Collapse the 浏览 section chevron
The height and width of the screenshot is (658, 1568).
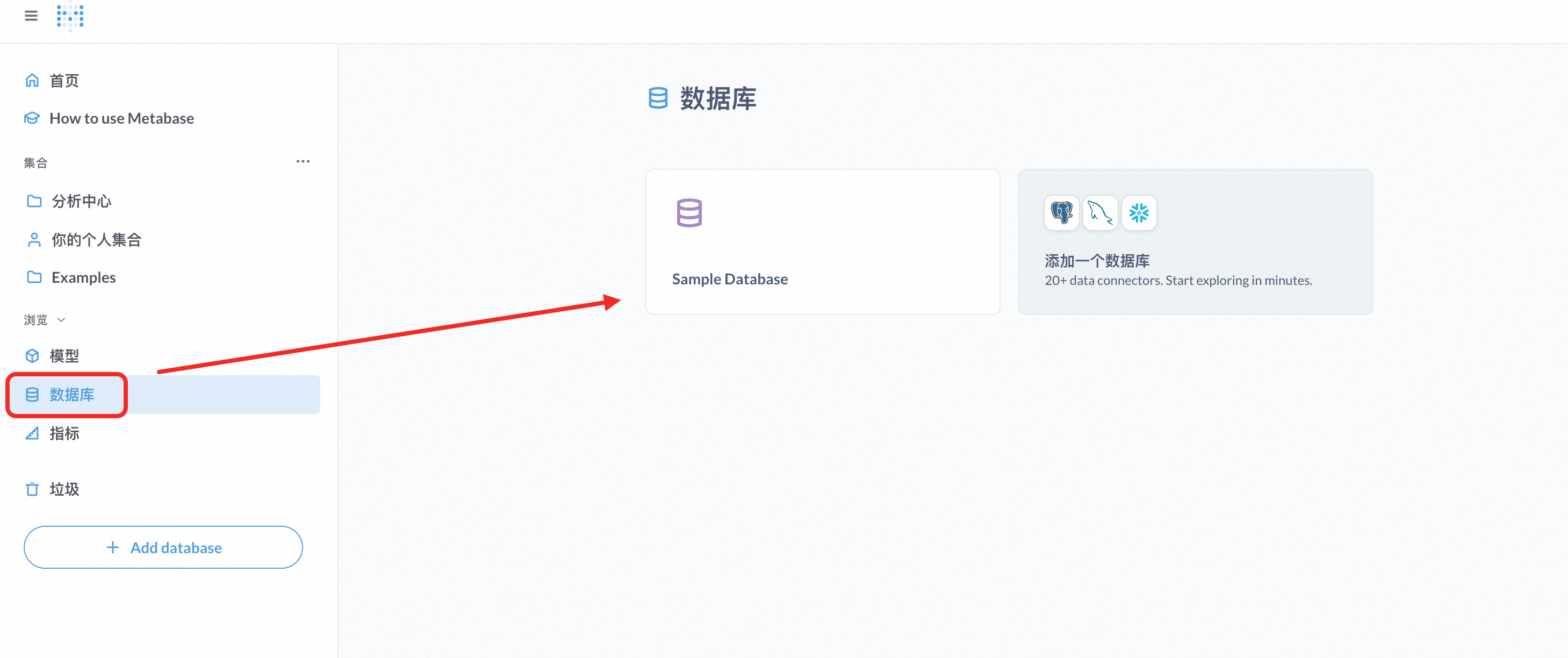(61, 319)
